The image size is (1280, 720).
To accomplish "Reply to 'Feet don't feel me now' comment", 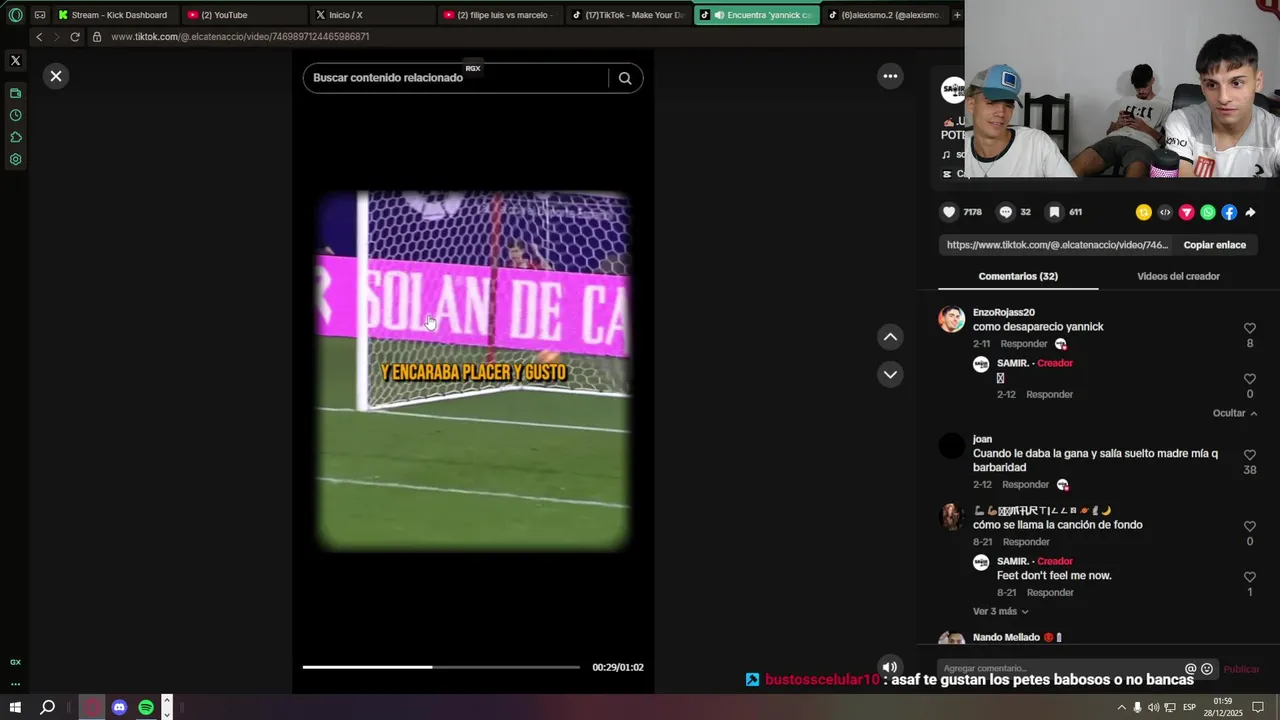I will tap(1050, 593).
